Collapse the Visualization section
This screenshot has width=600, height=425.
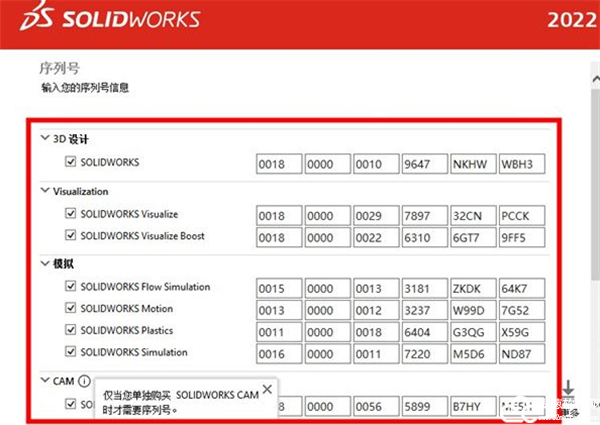click(45, 190)
